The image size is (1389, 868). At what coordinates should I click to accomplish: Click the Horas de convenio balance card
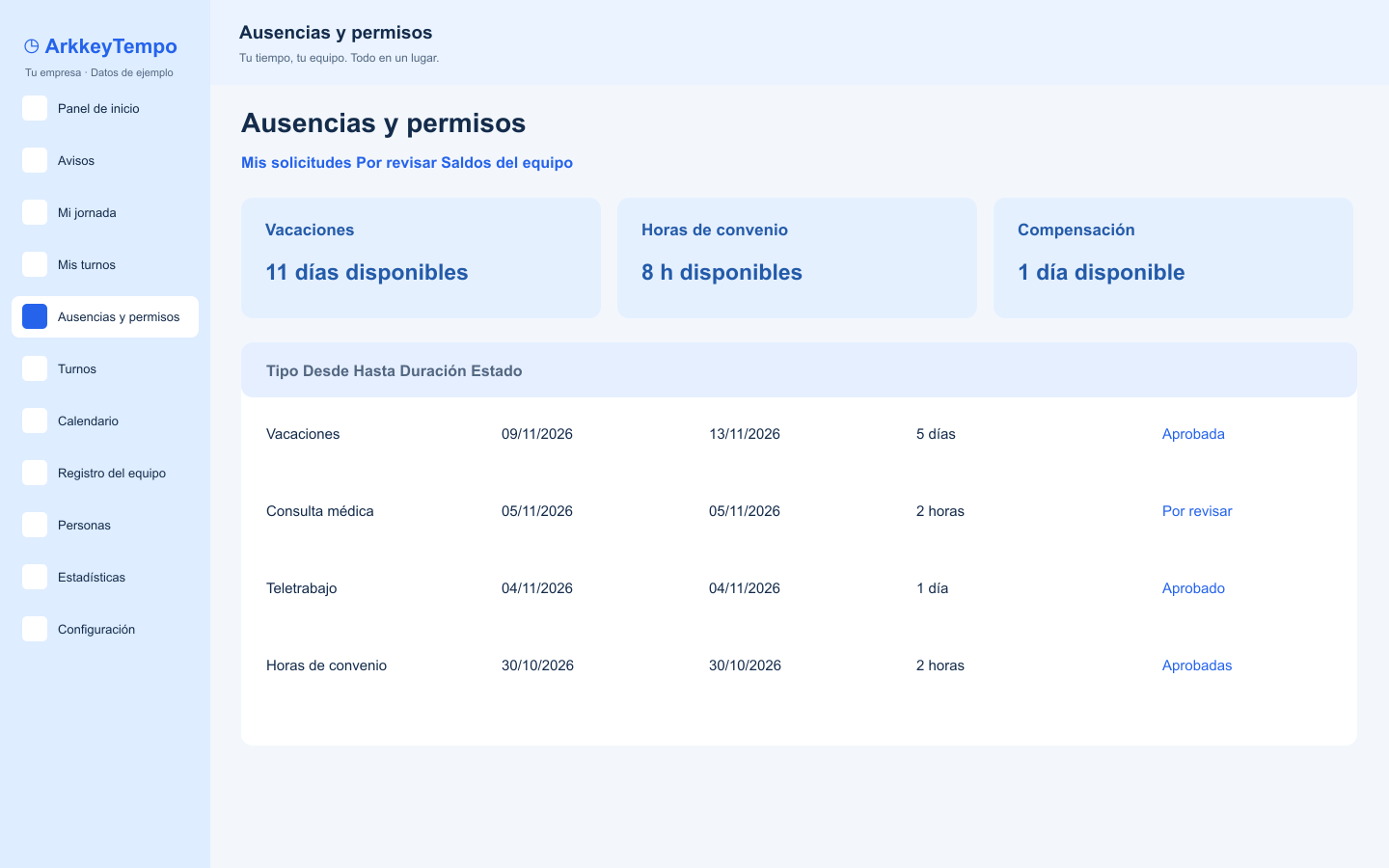(797, 258)
